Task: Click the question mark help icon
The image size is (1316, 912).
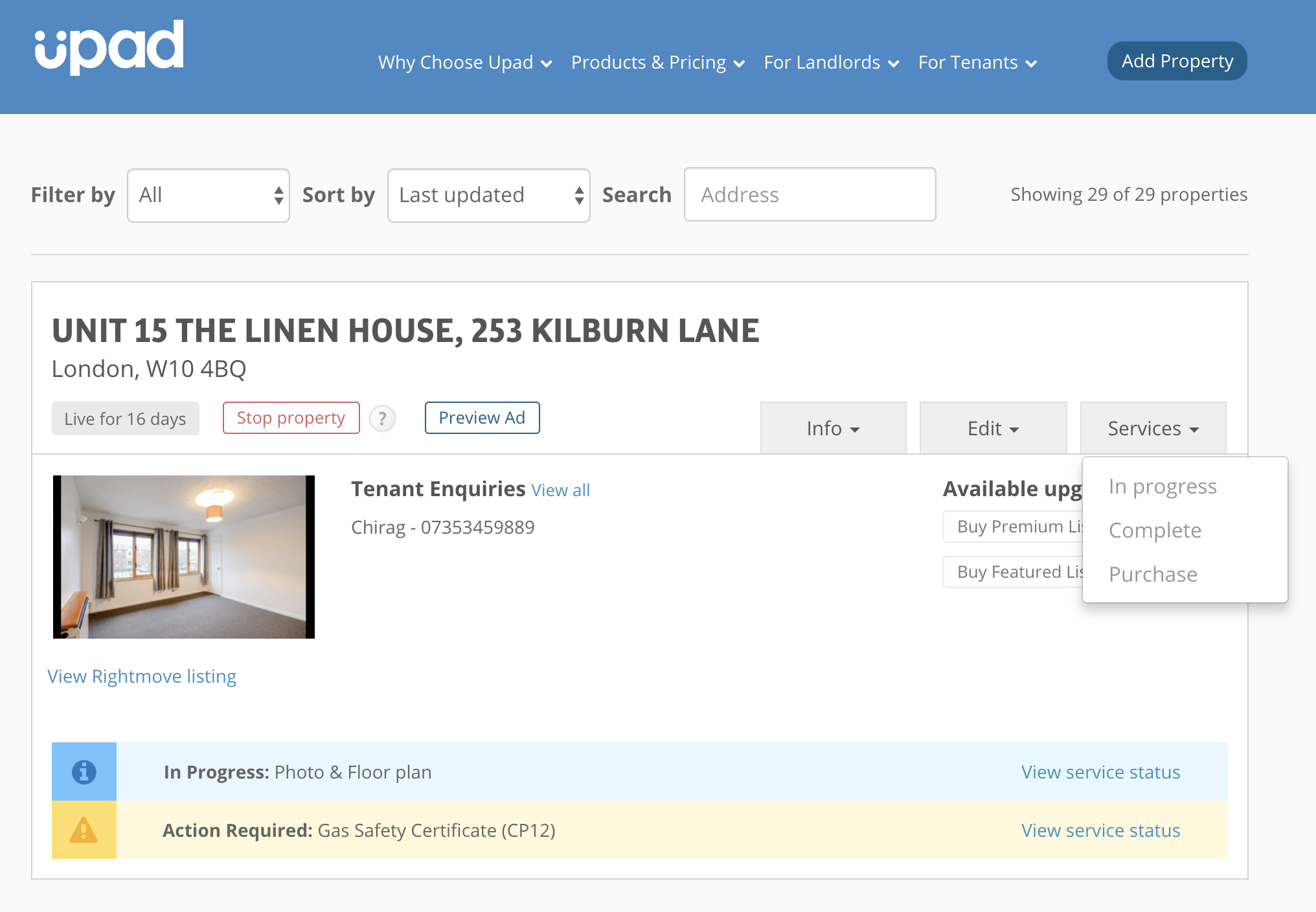Action: pyautogui.click(x=383, y=418)
